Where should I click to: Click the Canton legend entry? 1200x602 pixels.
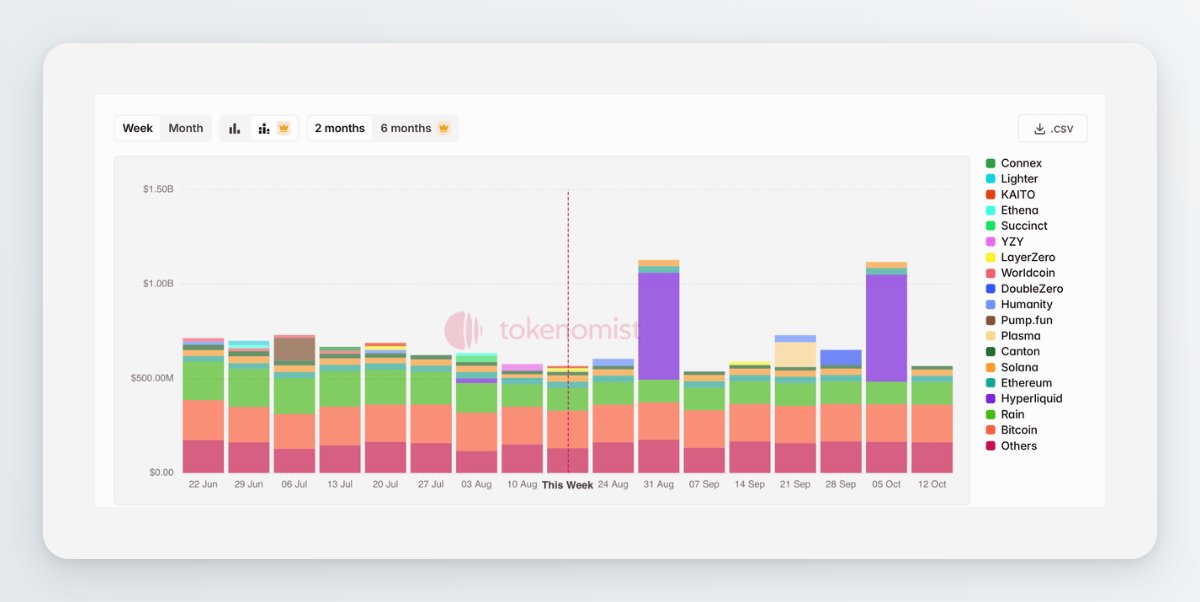click(x=1013, y=351)
